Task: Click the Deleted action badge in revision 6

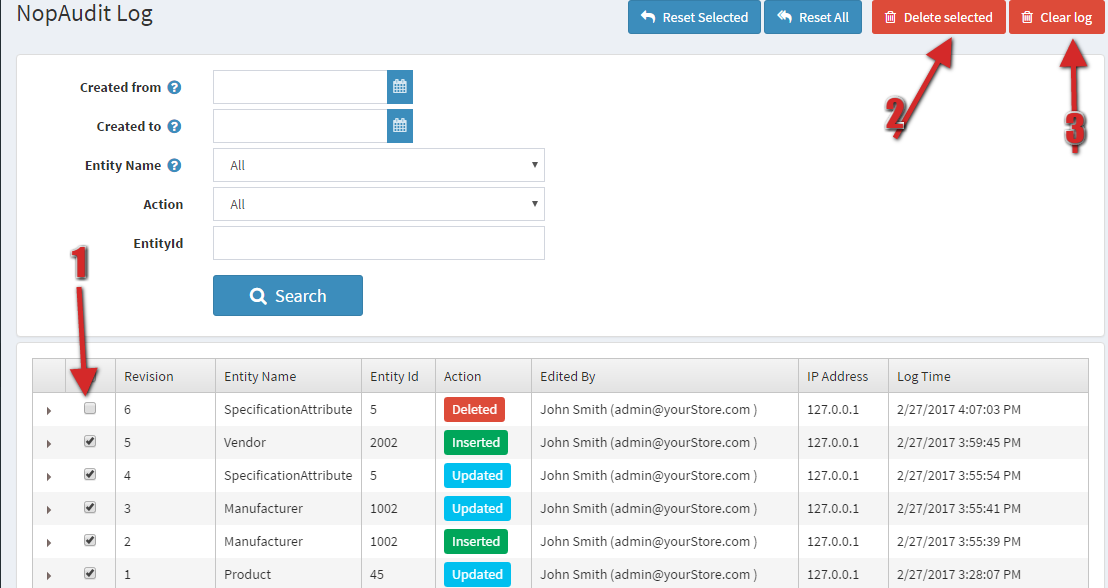Action: point(474,409)
